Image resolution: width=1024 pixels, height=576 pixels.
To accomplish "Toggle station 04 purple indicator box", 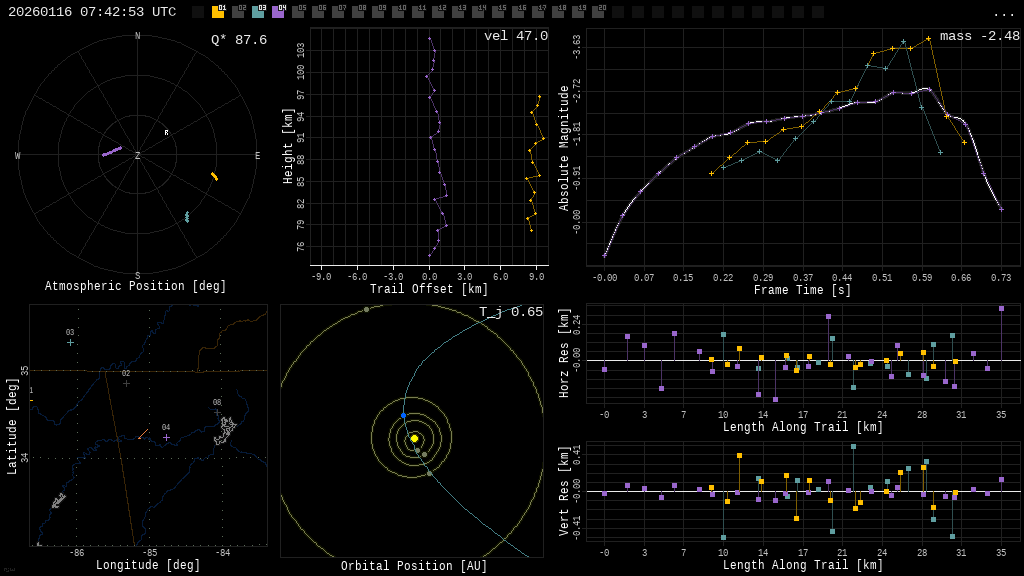I will click(278, 12).
